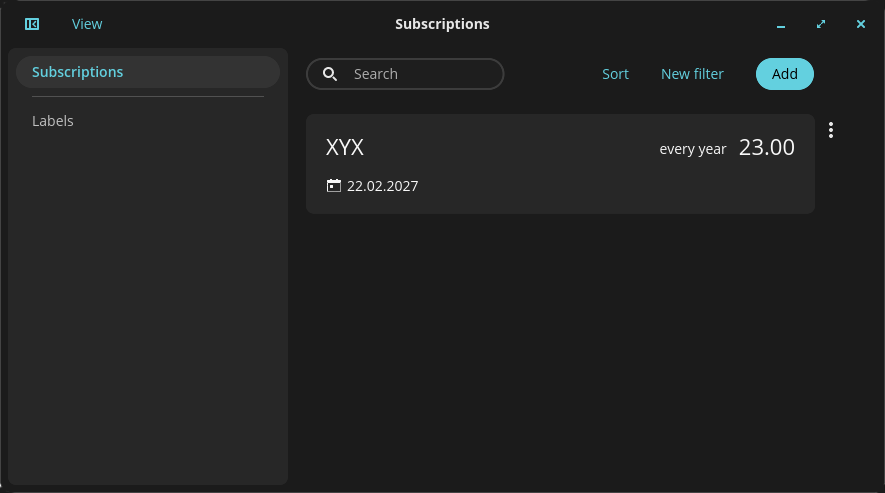Open the Sort options
Screen dimensions: 885x493
click(615, 74)
